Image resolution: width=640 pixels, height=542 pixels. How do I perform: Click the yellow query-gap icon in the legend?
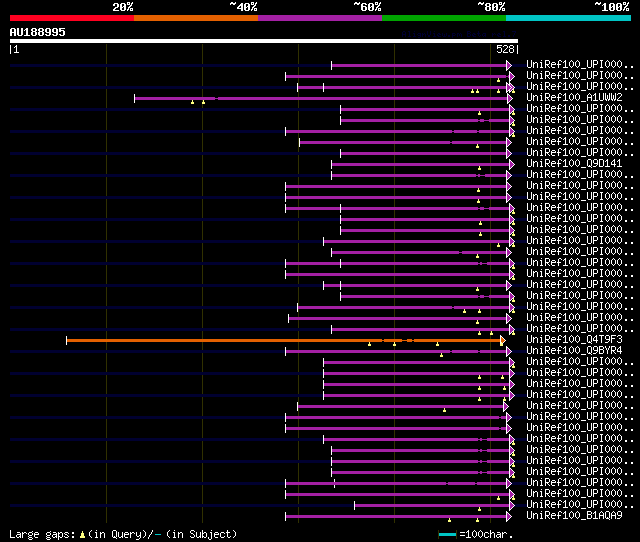click(82, 534)
